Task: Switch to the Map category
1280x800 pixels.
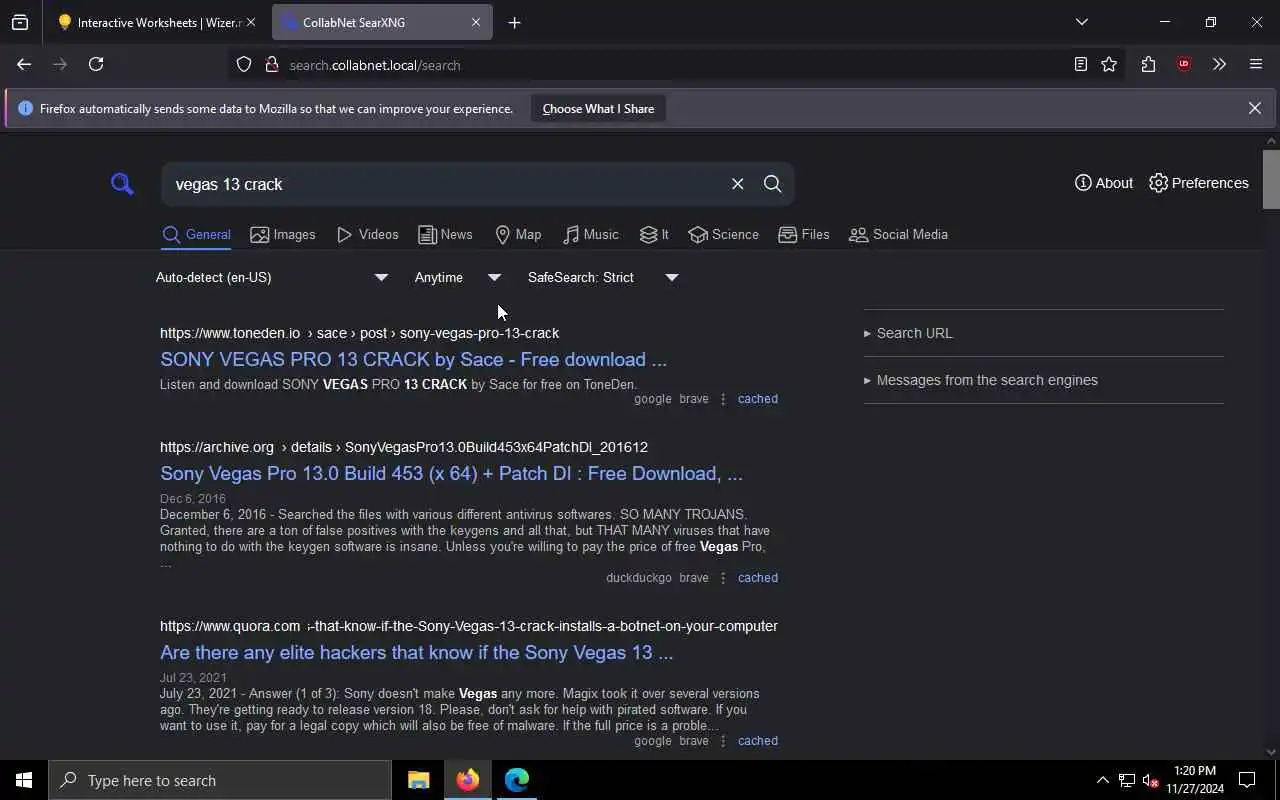Action: click(x=518, y=235)
